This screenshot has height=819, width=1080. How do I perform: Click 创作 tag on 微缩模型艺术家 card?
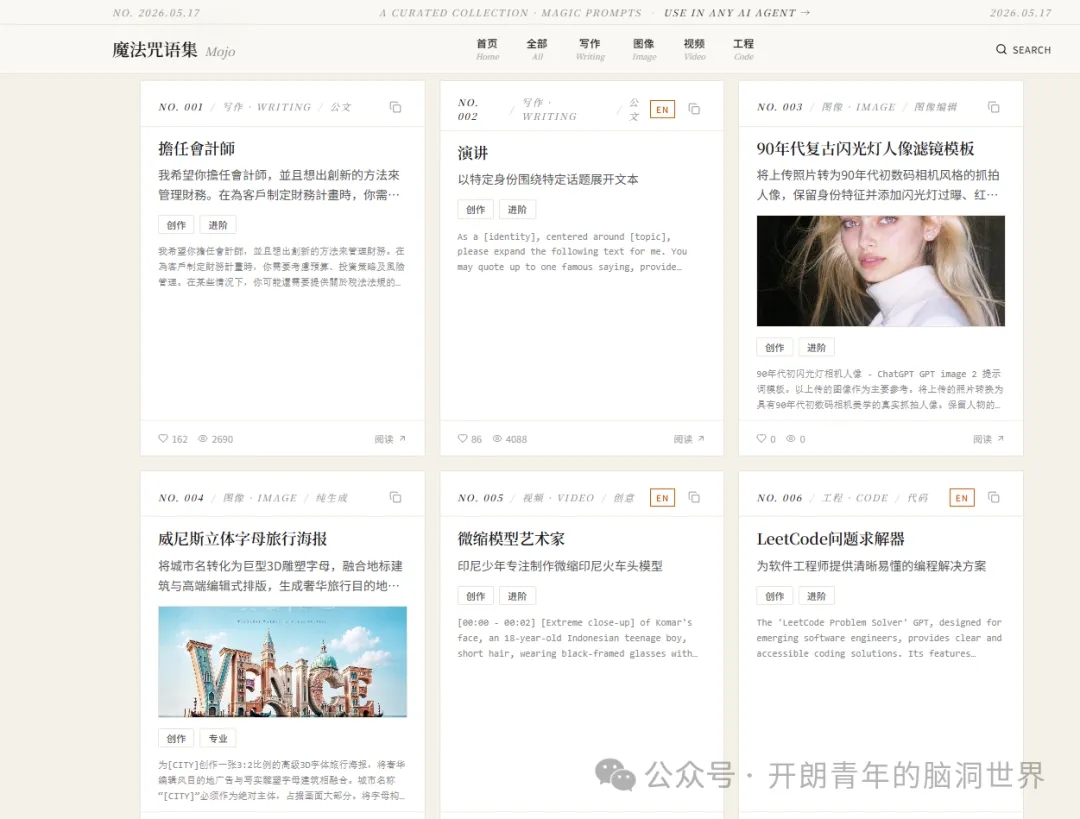[x=475, y=596]
